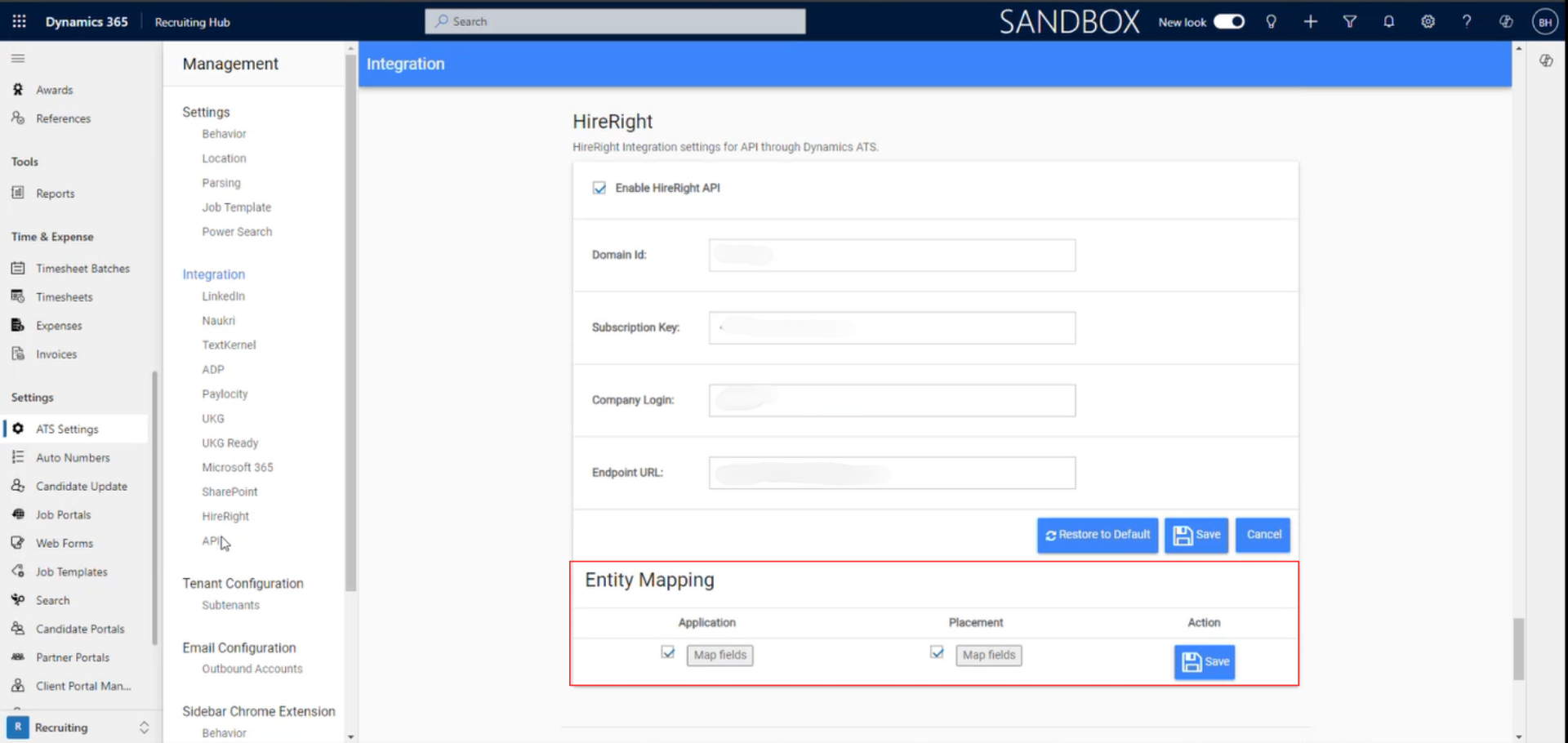Open Paylocity integration settings
The height and width of the screenshot is (743, 1568).
point(225,394)
